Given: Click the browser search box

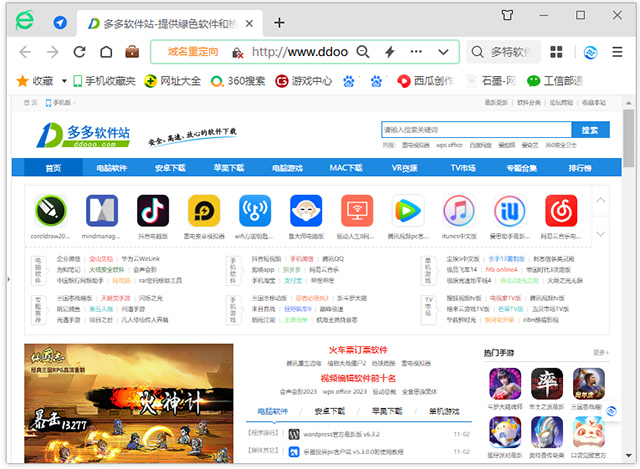Looking at the screenshot, I should tap(503, 52).
